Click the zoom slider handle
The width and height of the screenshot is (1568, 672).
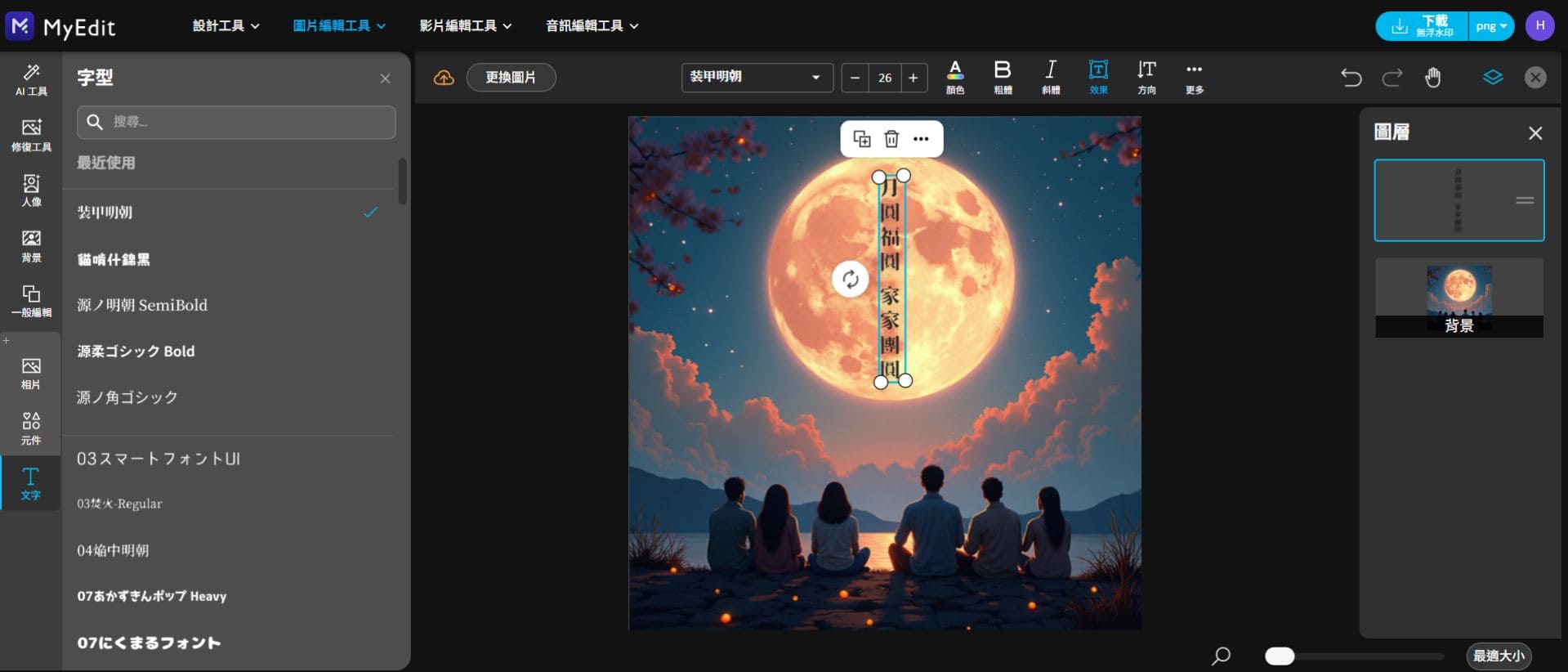(x=1279, y=656)
